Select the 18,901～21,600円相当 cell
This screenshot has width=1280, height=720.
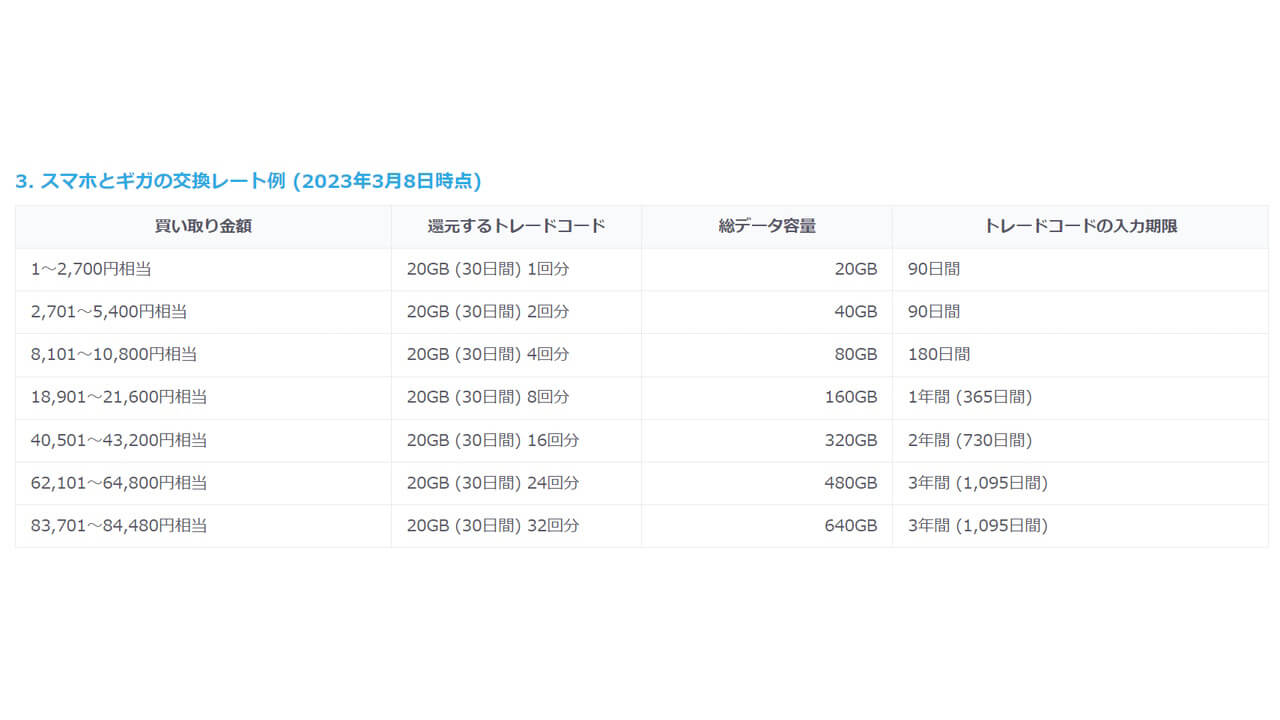coord(119,397)
